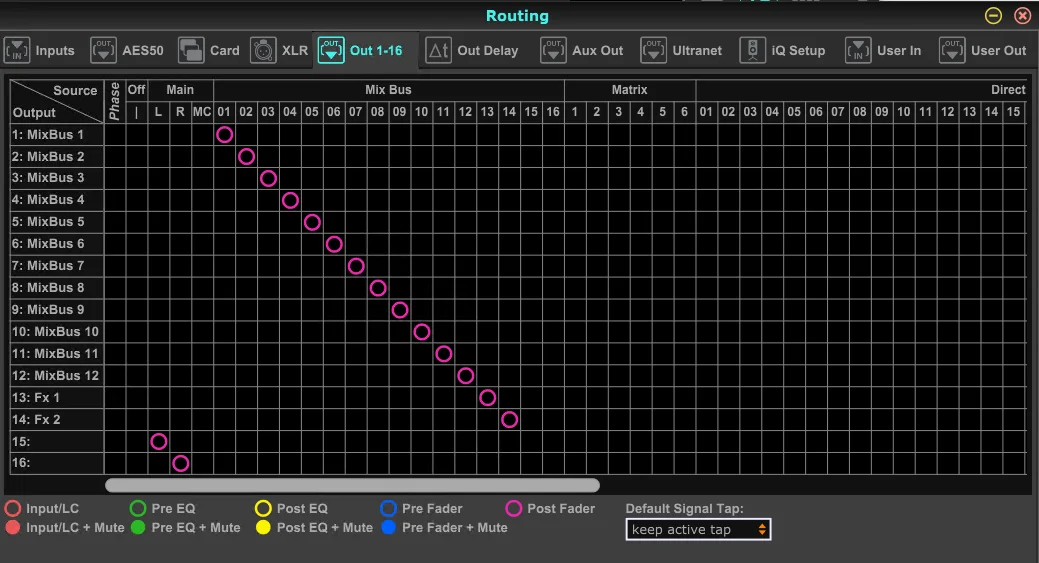The height and width of the screenshot is (563, 1039).
Task: Open the iQ Setup speaker icon
Action: [753, 50]
